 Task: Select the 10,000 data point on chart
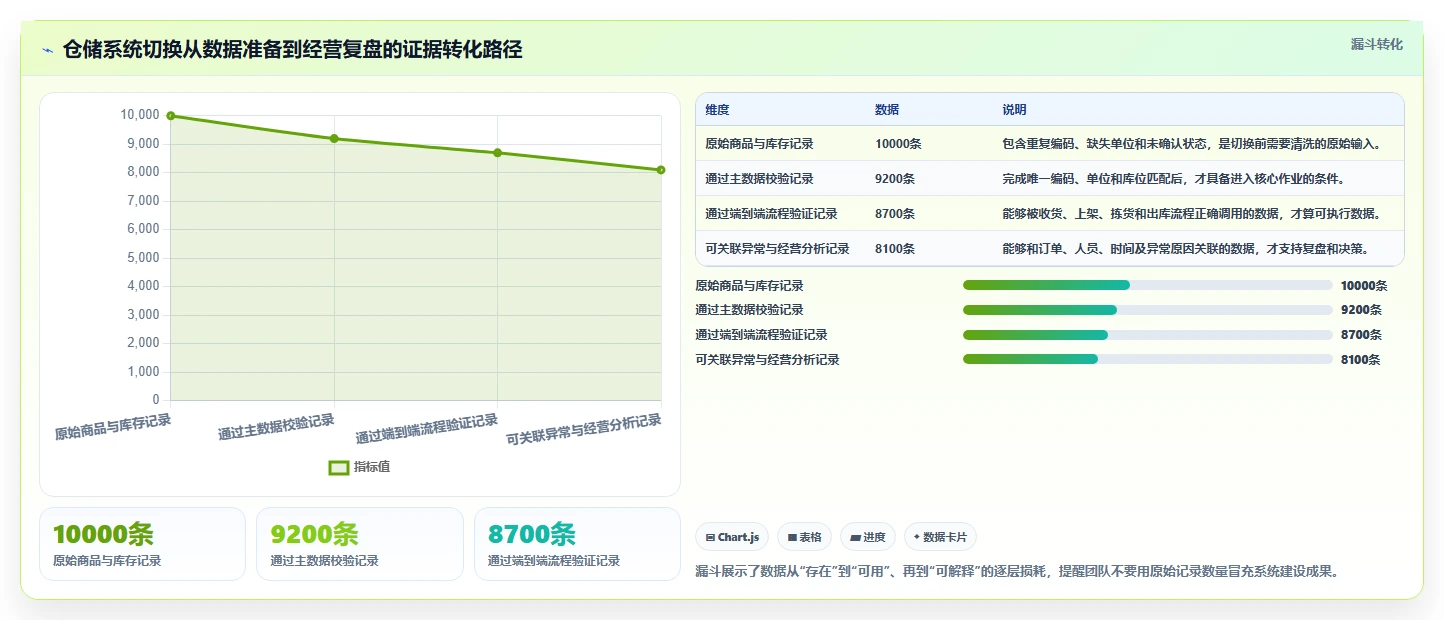pos(171,116)
